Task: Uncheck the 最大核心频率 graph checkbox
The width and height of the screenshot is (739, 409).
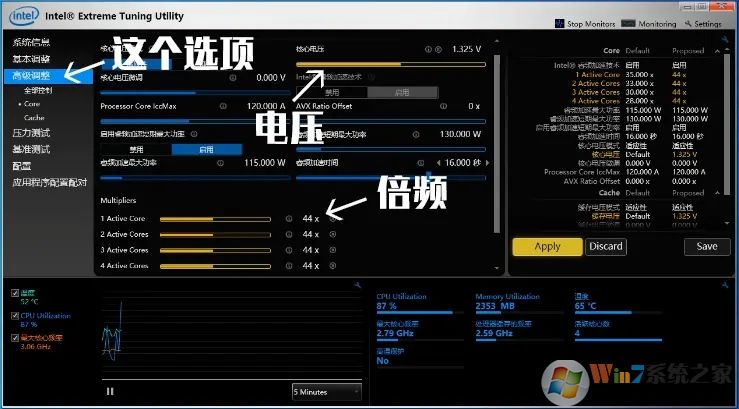Action: pos(15,338)
